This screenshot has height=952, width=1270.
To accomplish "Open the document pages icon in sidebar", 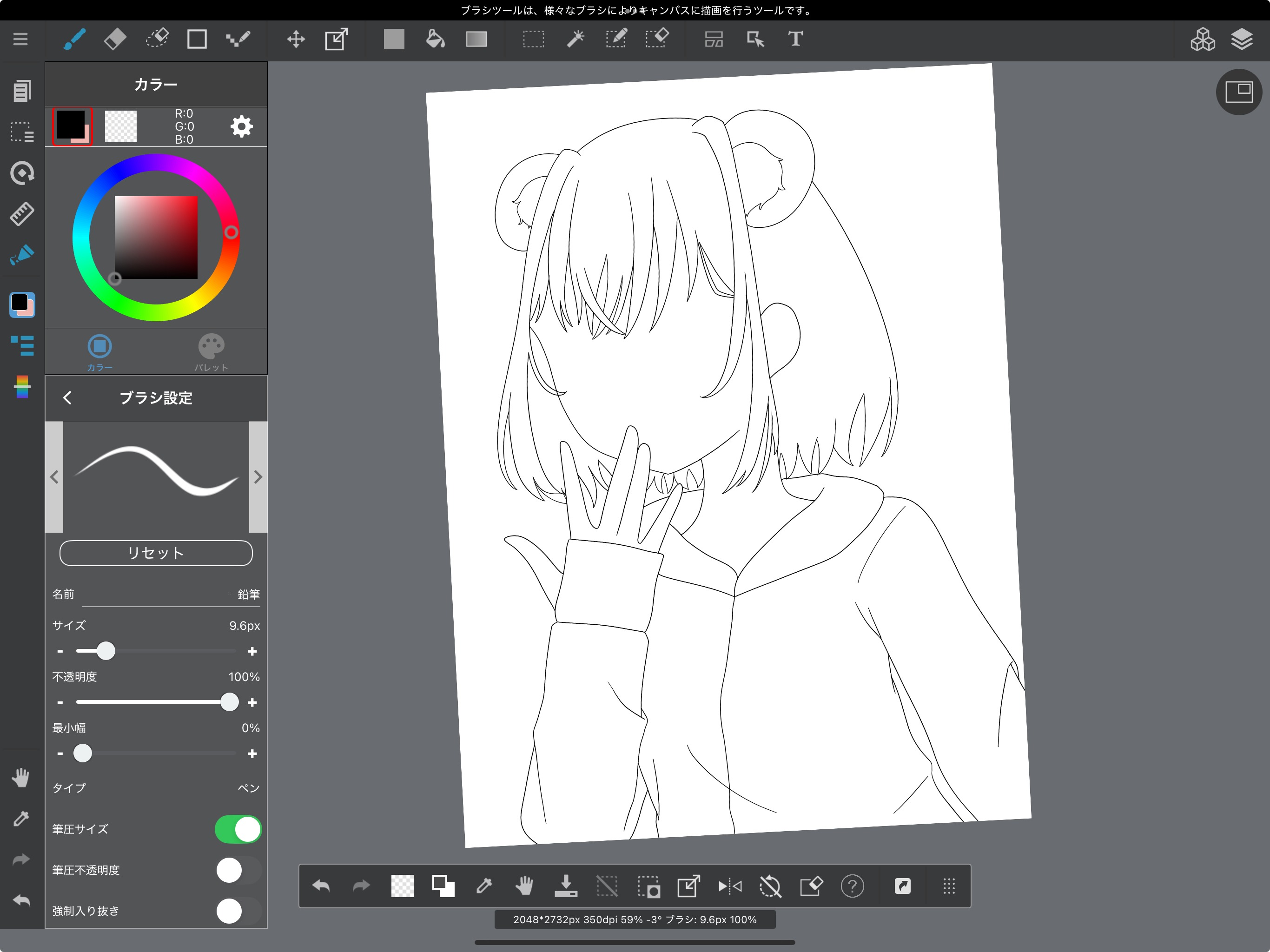I will pyautogui.click(x=22, y=91).
